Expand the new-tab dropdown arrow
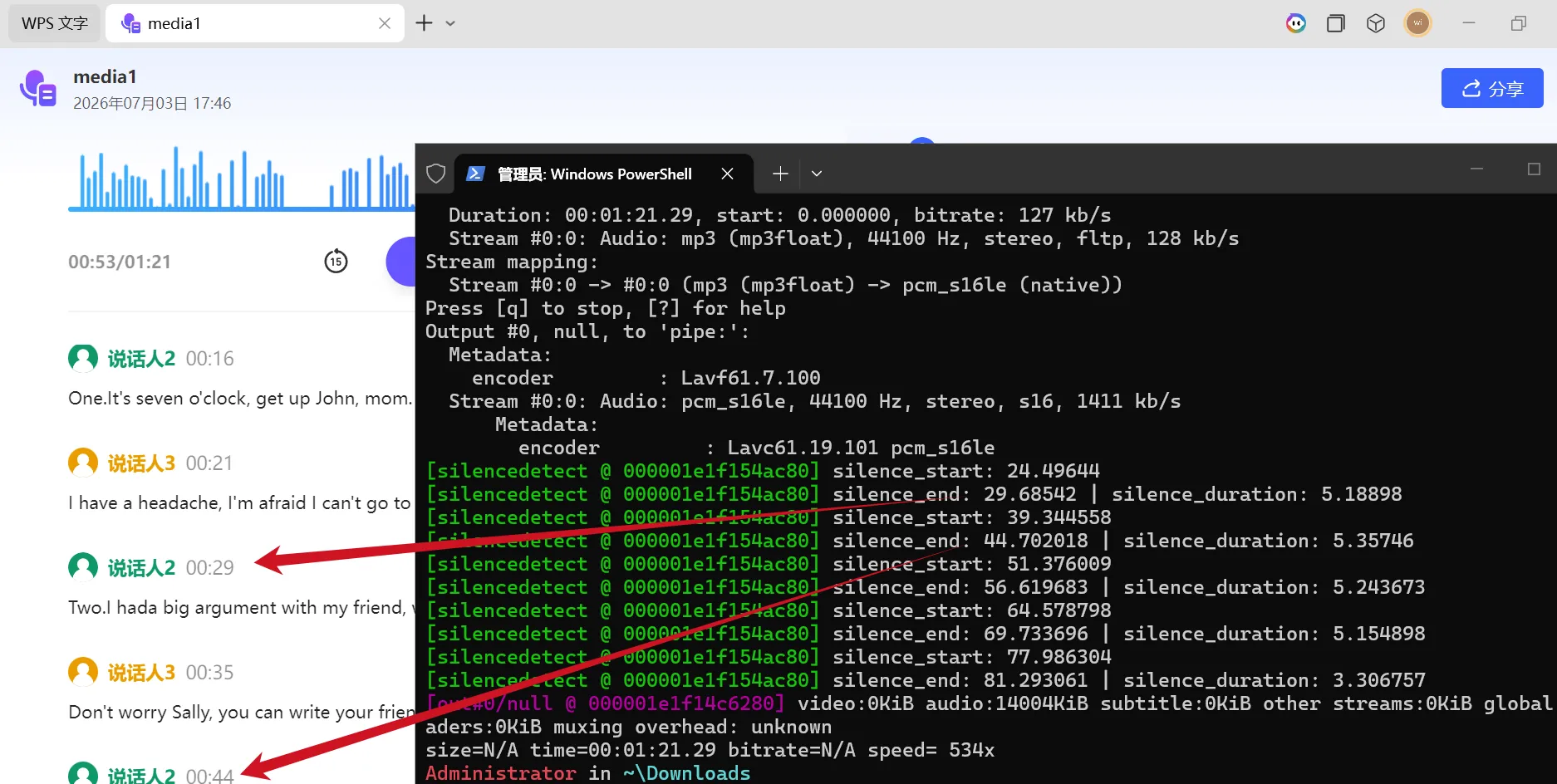Image resolution: width=1557 pixels, height=784 pixels. coord(450,23)
